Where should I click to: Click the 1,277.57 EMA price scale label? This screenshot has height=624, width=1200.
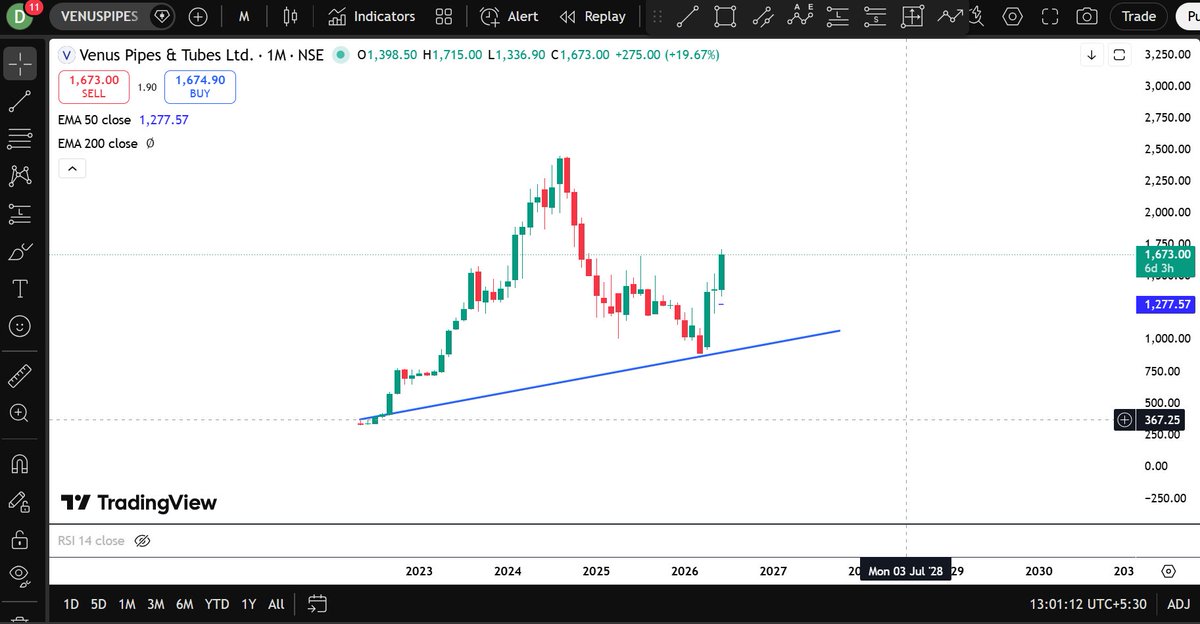pos(1165,304)
